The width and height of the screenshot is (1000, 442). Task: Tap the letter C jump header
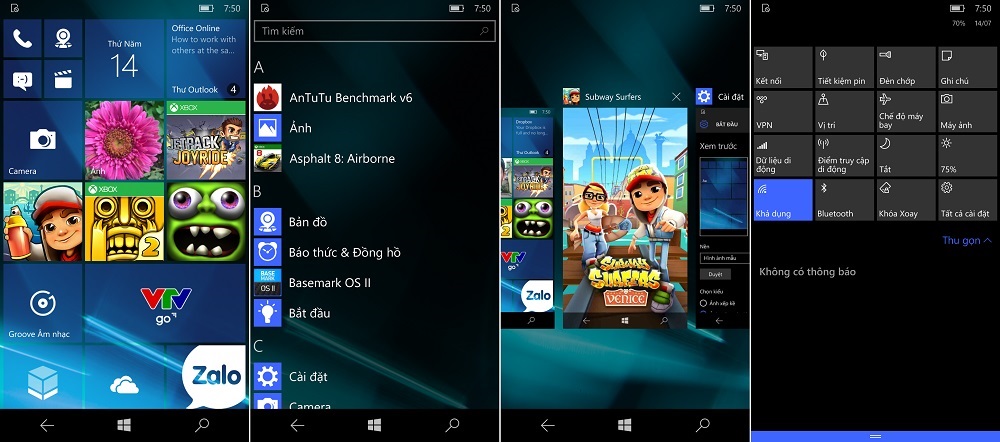[258, 346]
